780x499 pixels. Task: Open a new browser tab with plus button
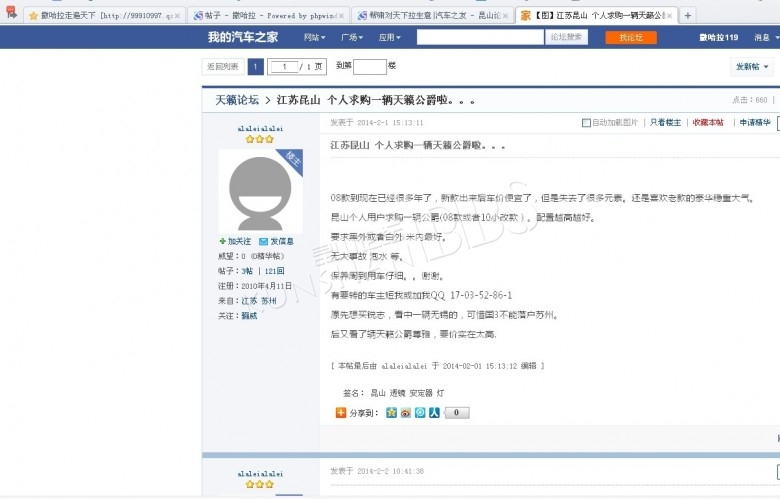point(687,15)
